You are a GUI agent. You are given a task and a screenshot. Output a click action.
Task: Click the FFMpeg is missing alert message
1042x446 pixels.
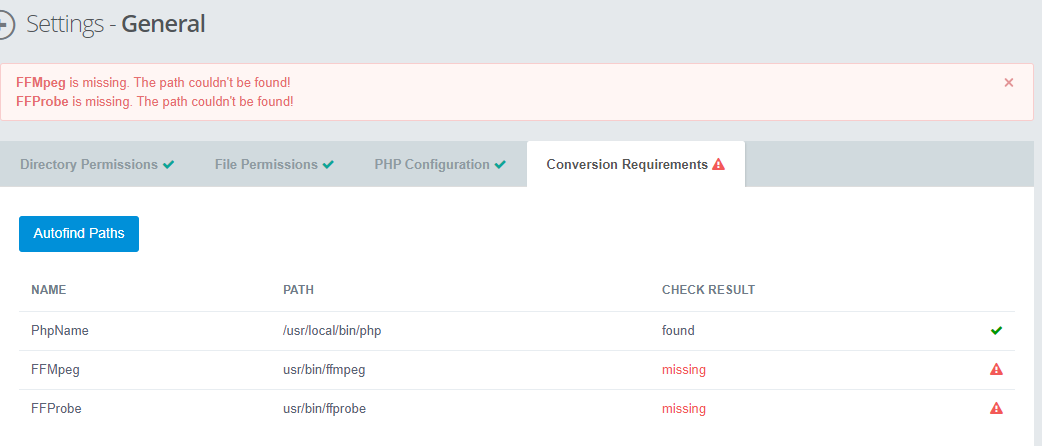click(x=153, y=82)
